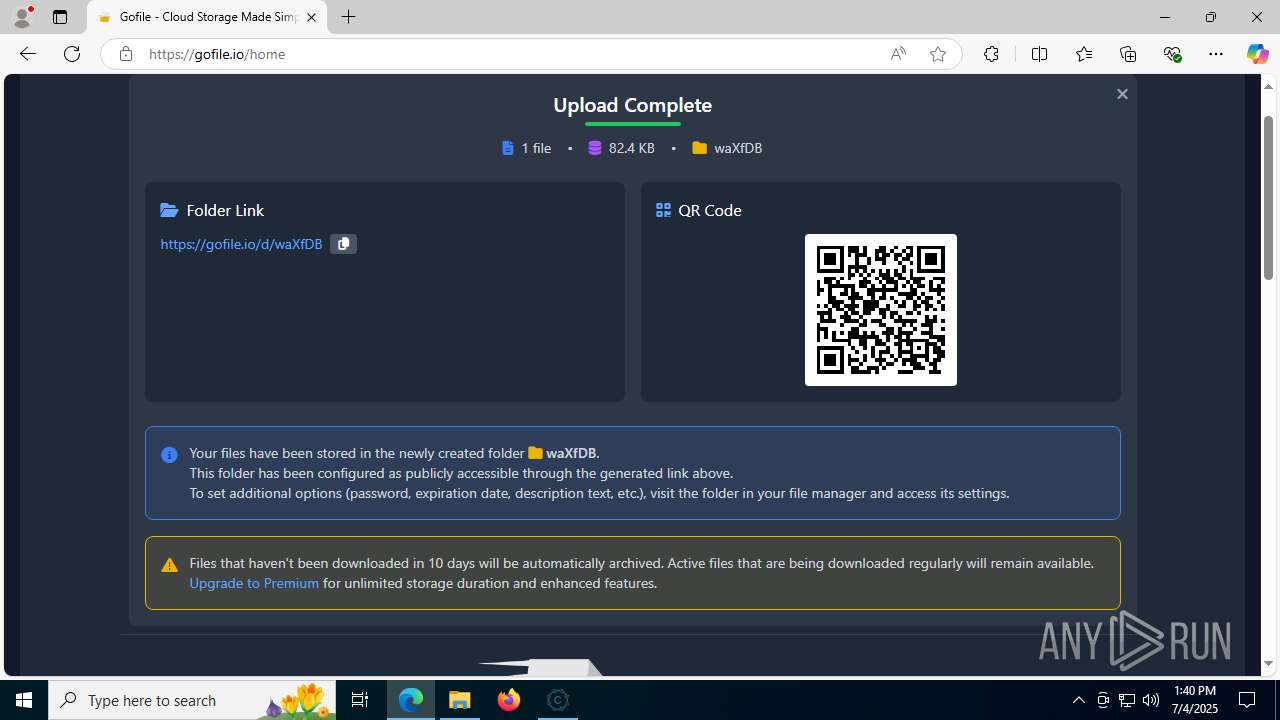The image size is (1280, 720).
Task: Click the QR code image
Action: (x=881, y=310)
